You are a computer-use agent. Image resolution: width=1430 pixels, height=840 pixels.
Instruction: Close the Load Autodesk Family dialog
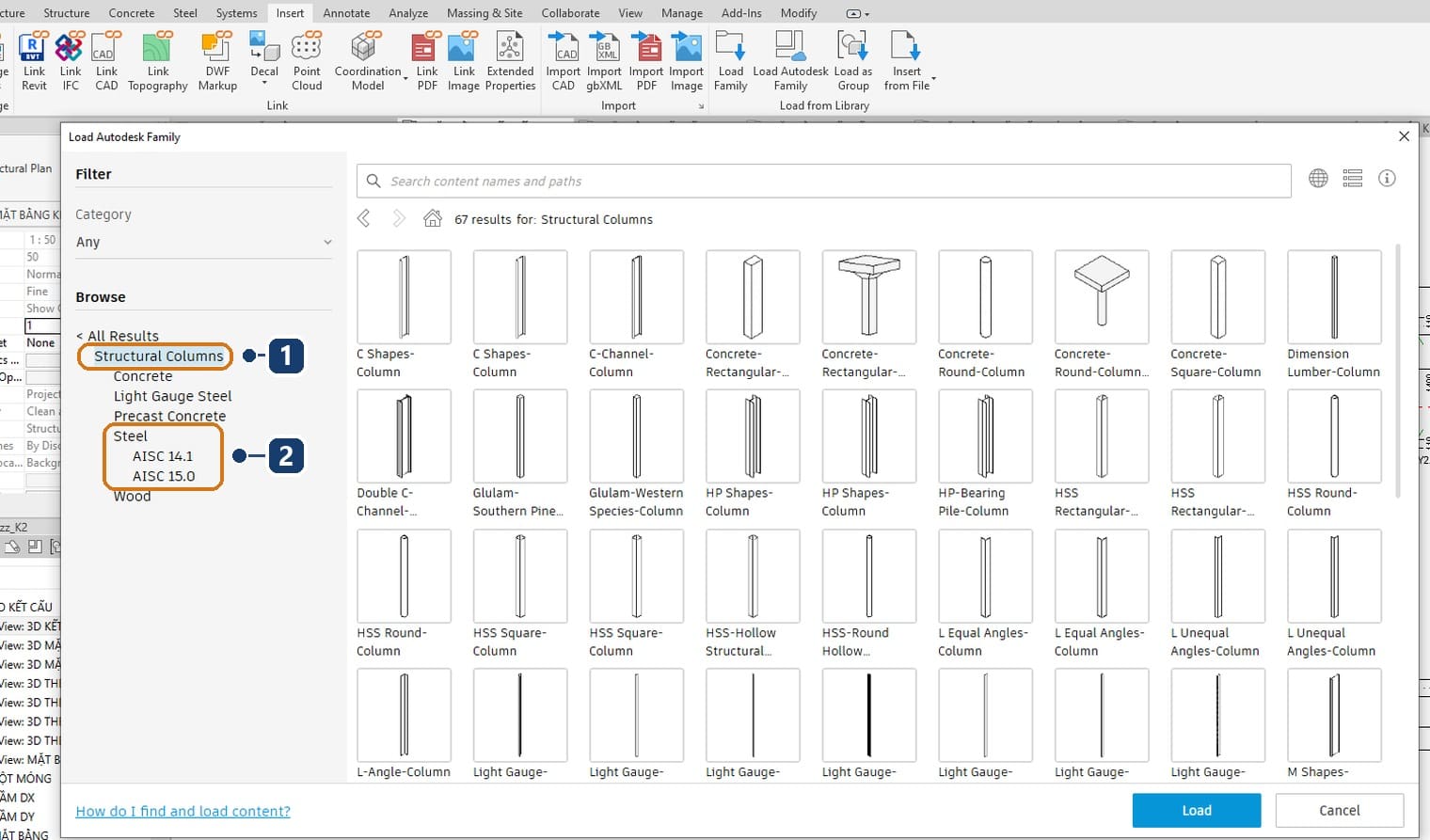[1404, 136]
